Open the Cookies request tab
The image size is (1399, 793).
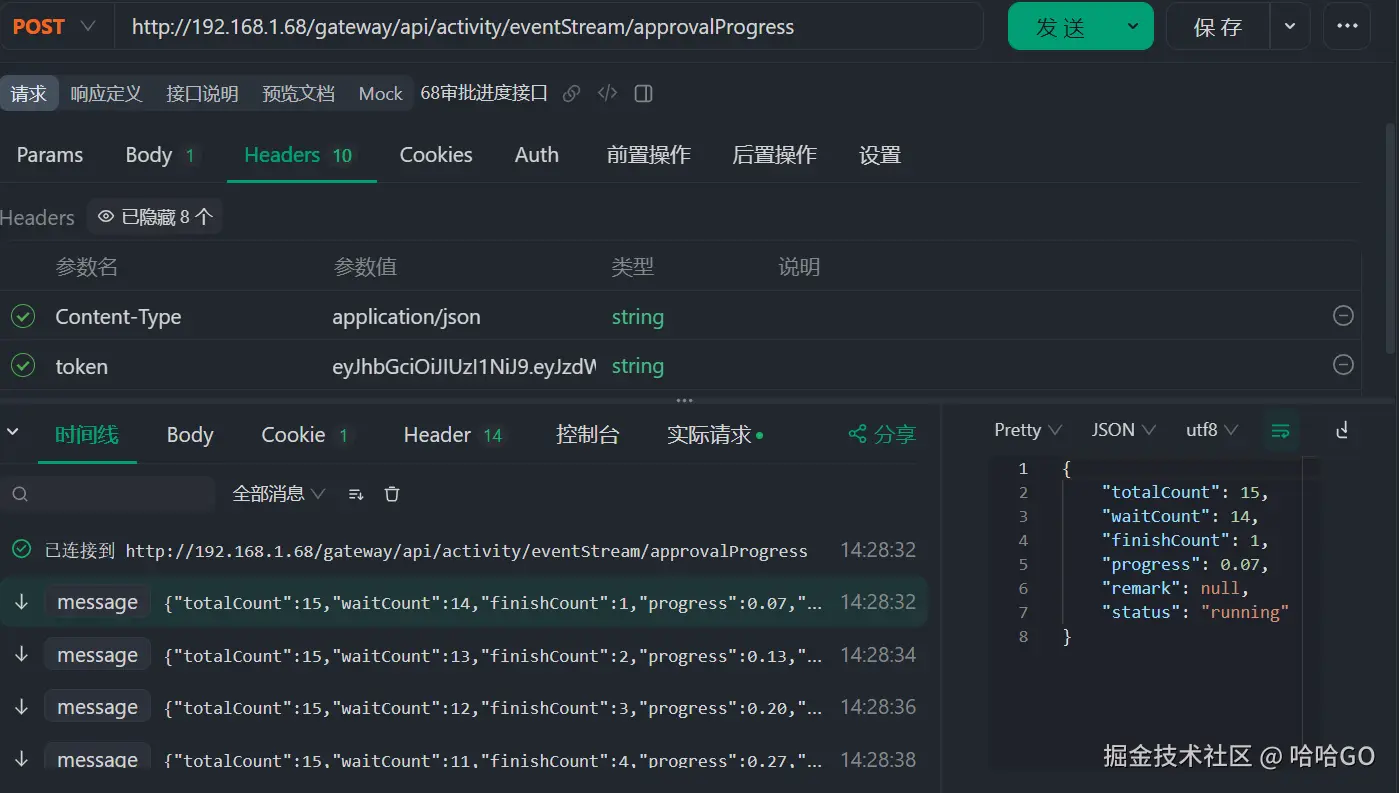(x=436, y=155)
